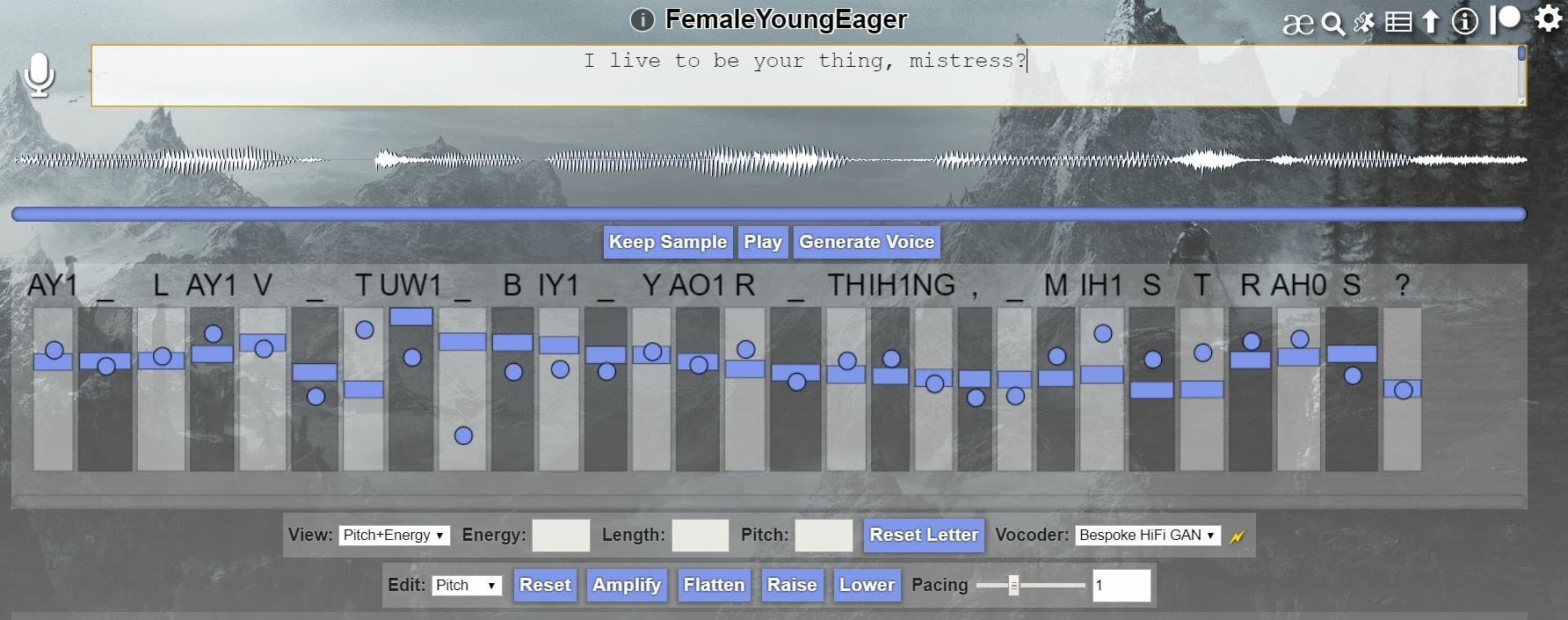Click the Length input field

tap(700, 535)
